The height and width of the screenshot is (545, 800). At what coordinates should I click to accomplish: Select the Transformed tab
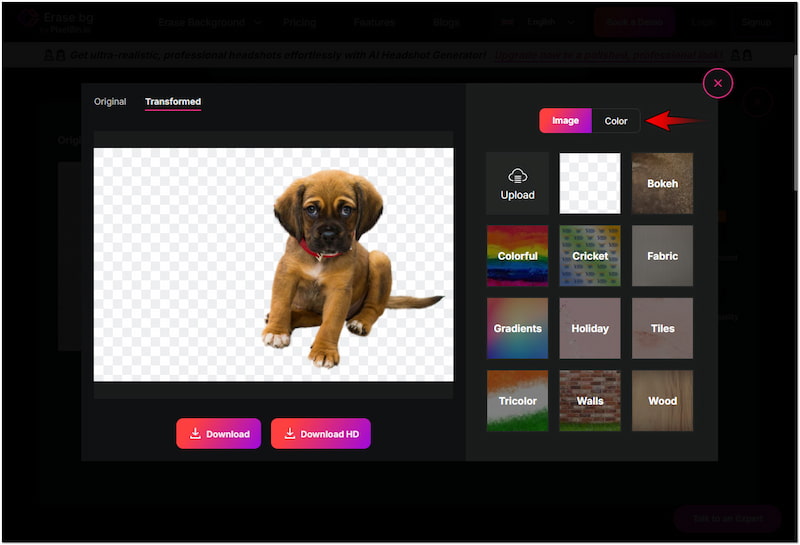[x=173, y=102]
